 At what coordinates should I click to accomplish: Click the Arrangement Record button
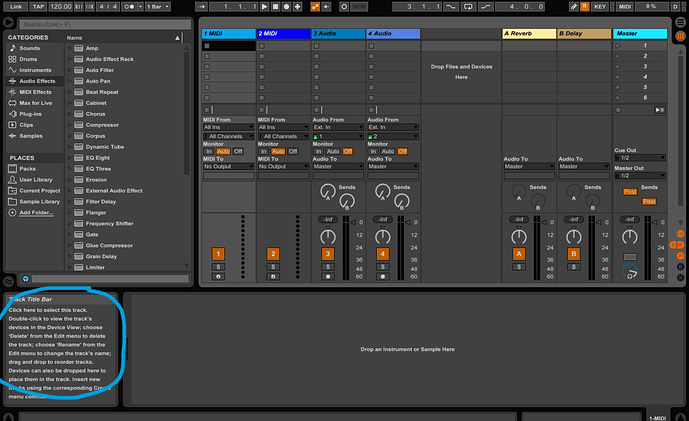[286, 7]
